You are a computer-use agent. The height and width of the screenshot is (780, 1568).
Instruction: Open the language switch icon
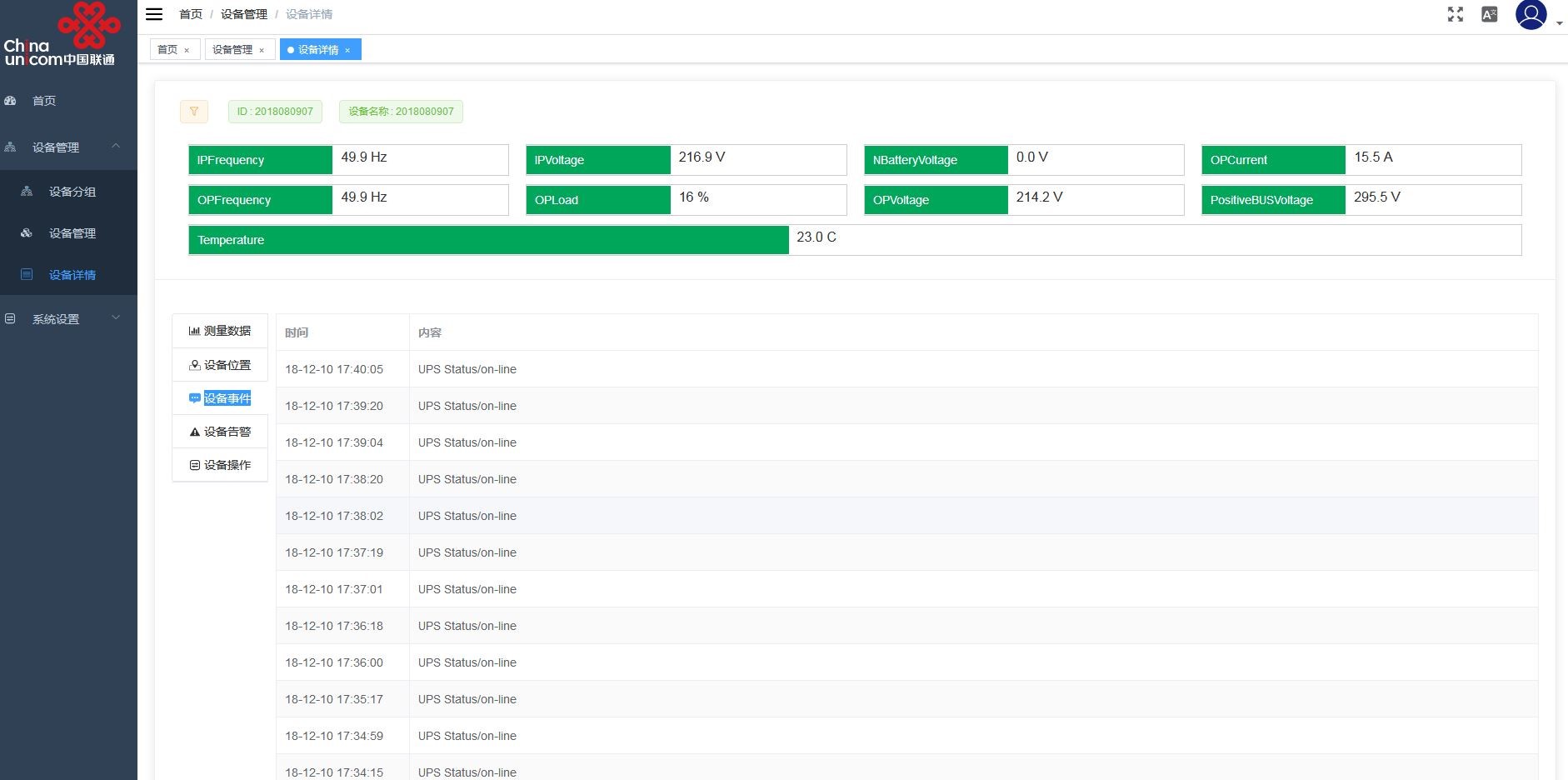(1490, 14)
